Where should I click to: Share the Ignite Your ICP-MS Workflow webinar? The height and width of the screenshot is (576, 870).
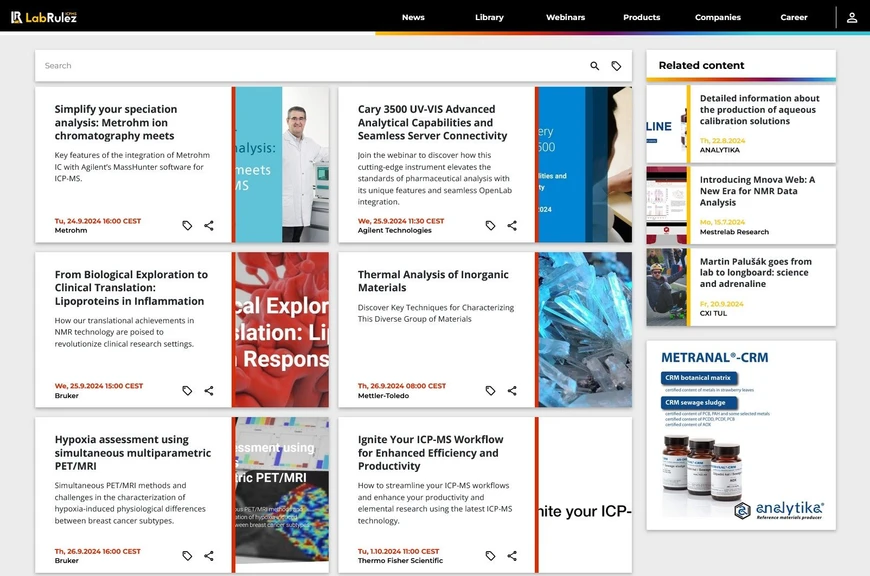pos(512,555)
